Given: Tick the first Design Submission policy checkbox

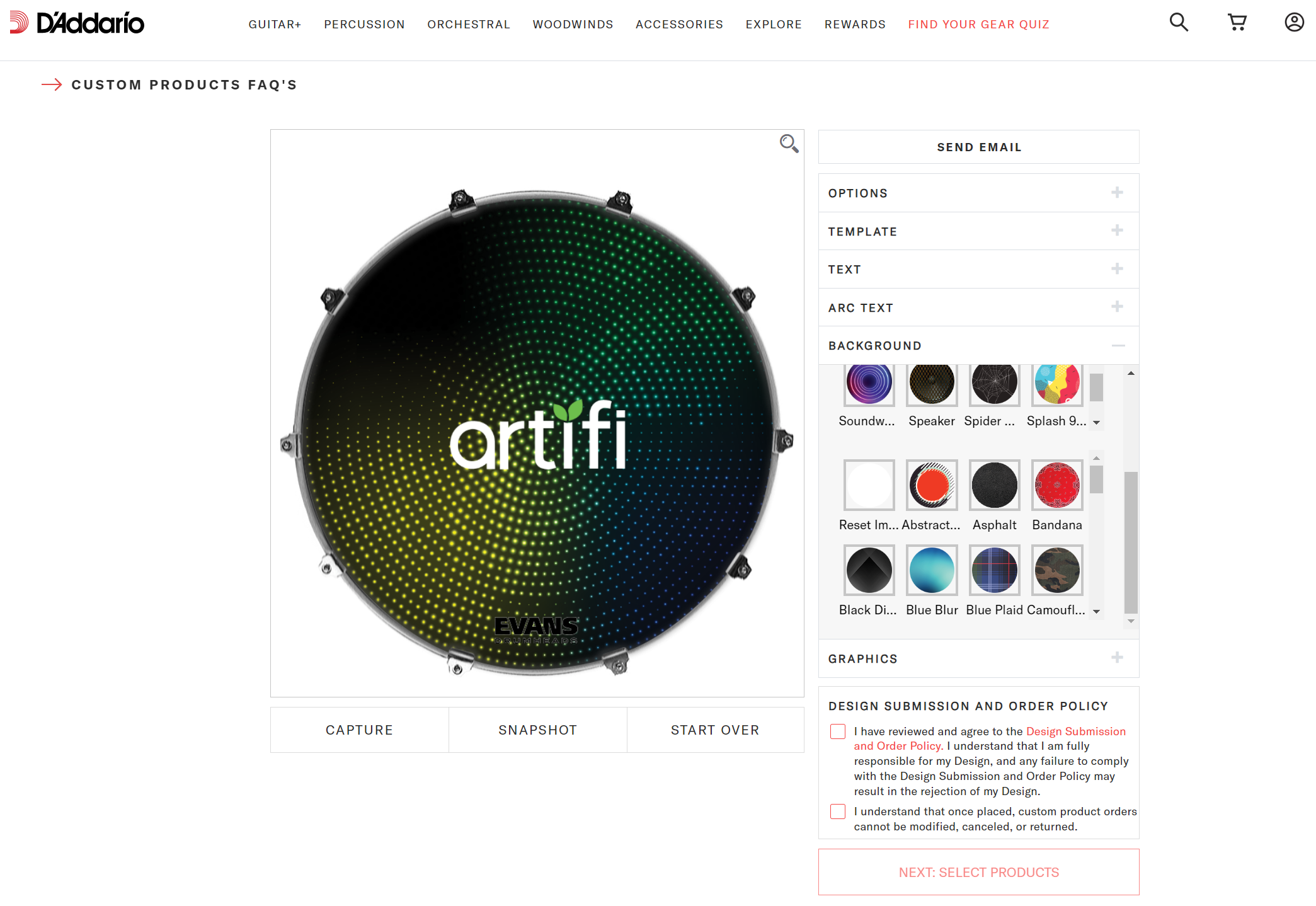Looking at the screenshot, I should click(838, 731).
